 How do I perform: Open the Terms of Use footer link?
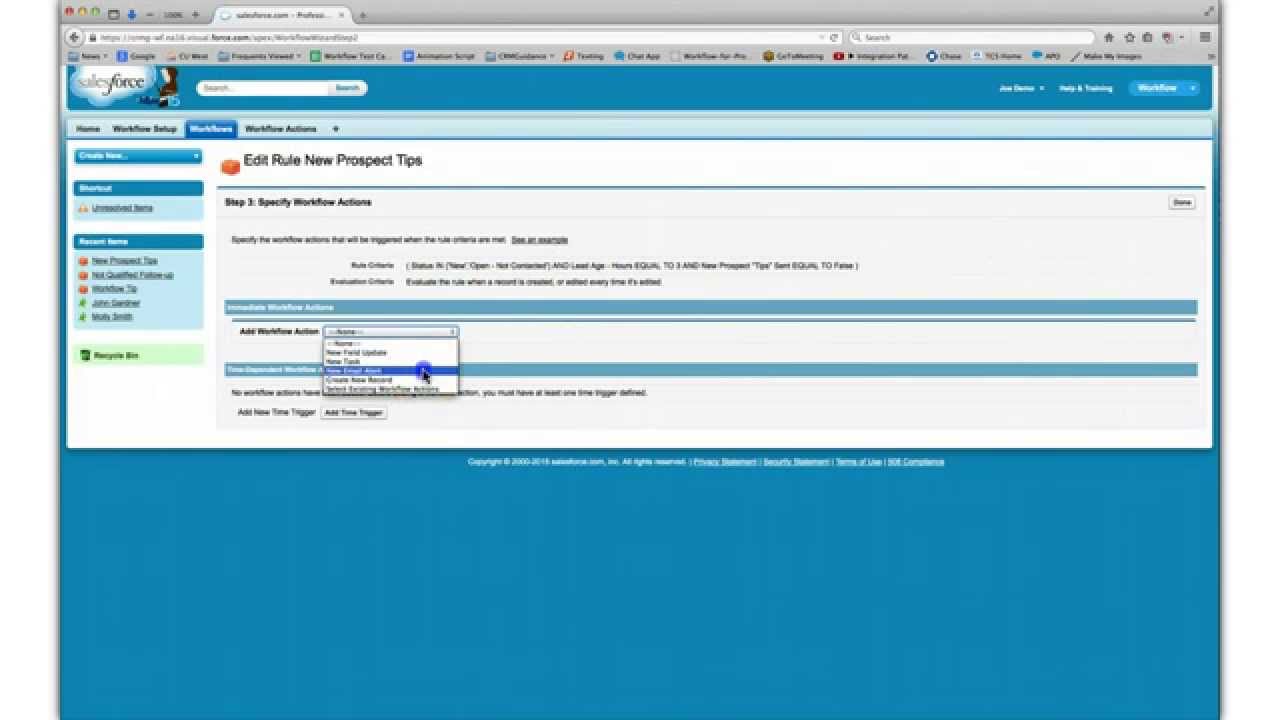(x=858, y=462)
